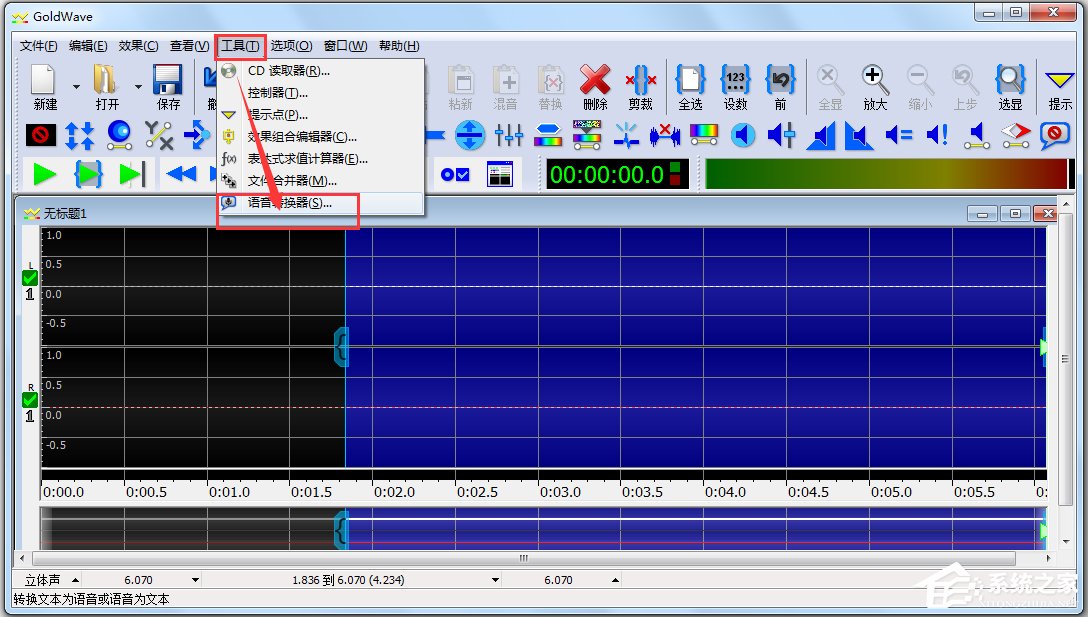
Task: Click the play to end green button
Action: click(x=132, y=174)
